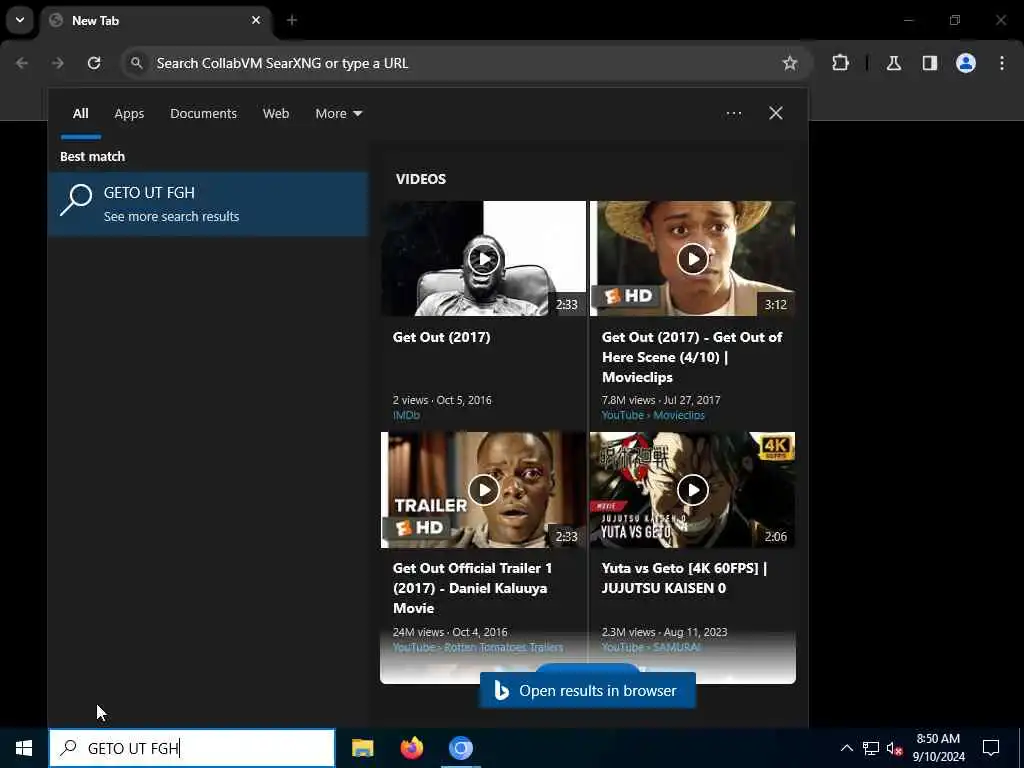This screenshot has width=1024, height=768.
Task: Open the Extensions puzzle icon
Action: click(x=840, y=63)
